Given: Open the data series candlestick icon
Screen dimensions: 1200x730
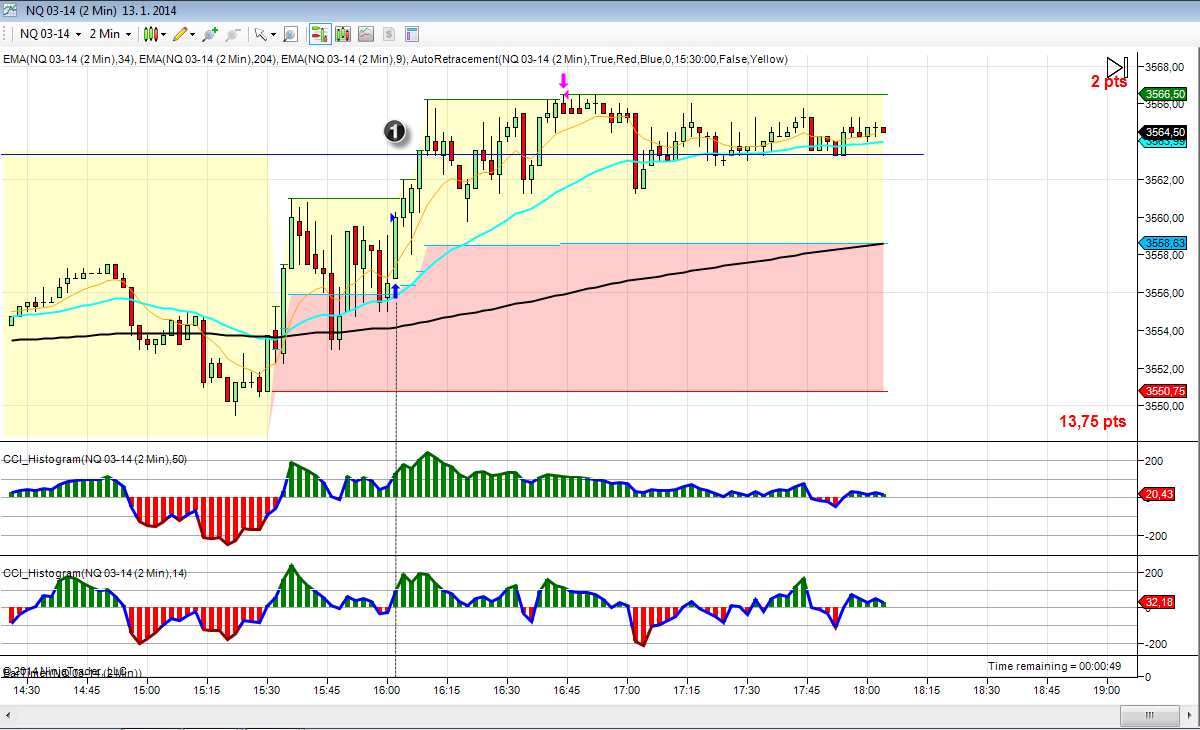Looking at the screenshot, I should pos(343,34).
